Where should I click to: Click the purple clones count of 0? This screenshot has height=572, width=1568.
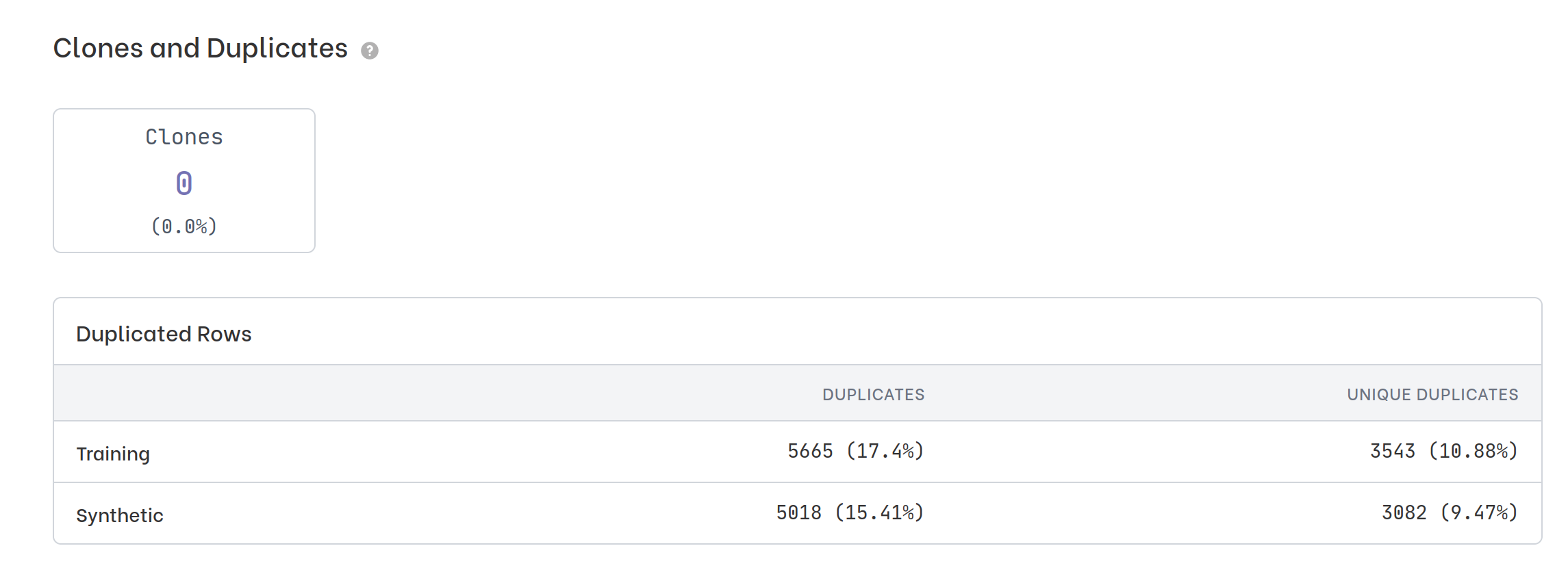point(184,183)
